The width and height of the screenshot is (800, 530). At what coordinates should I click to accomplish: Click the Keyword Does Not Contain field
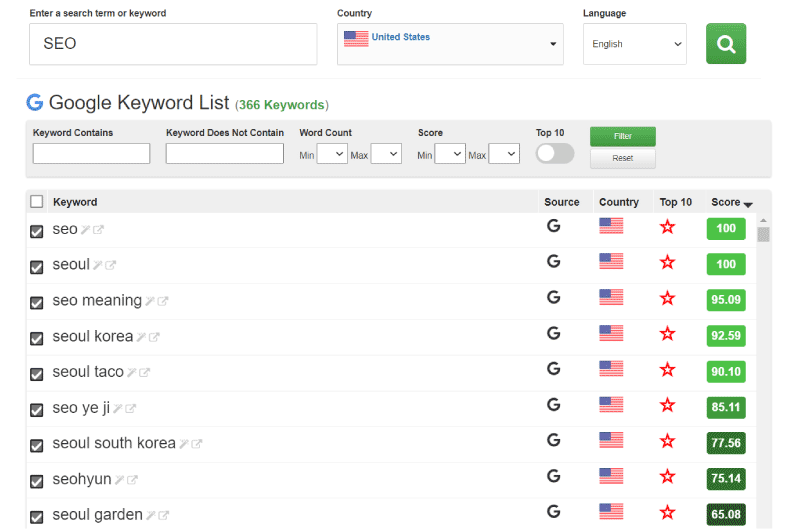(224, 154)
